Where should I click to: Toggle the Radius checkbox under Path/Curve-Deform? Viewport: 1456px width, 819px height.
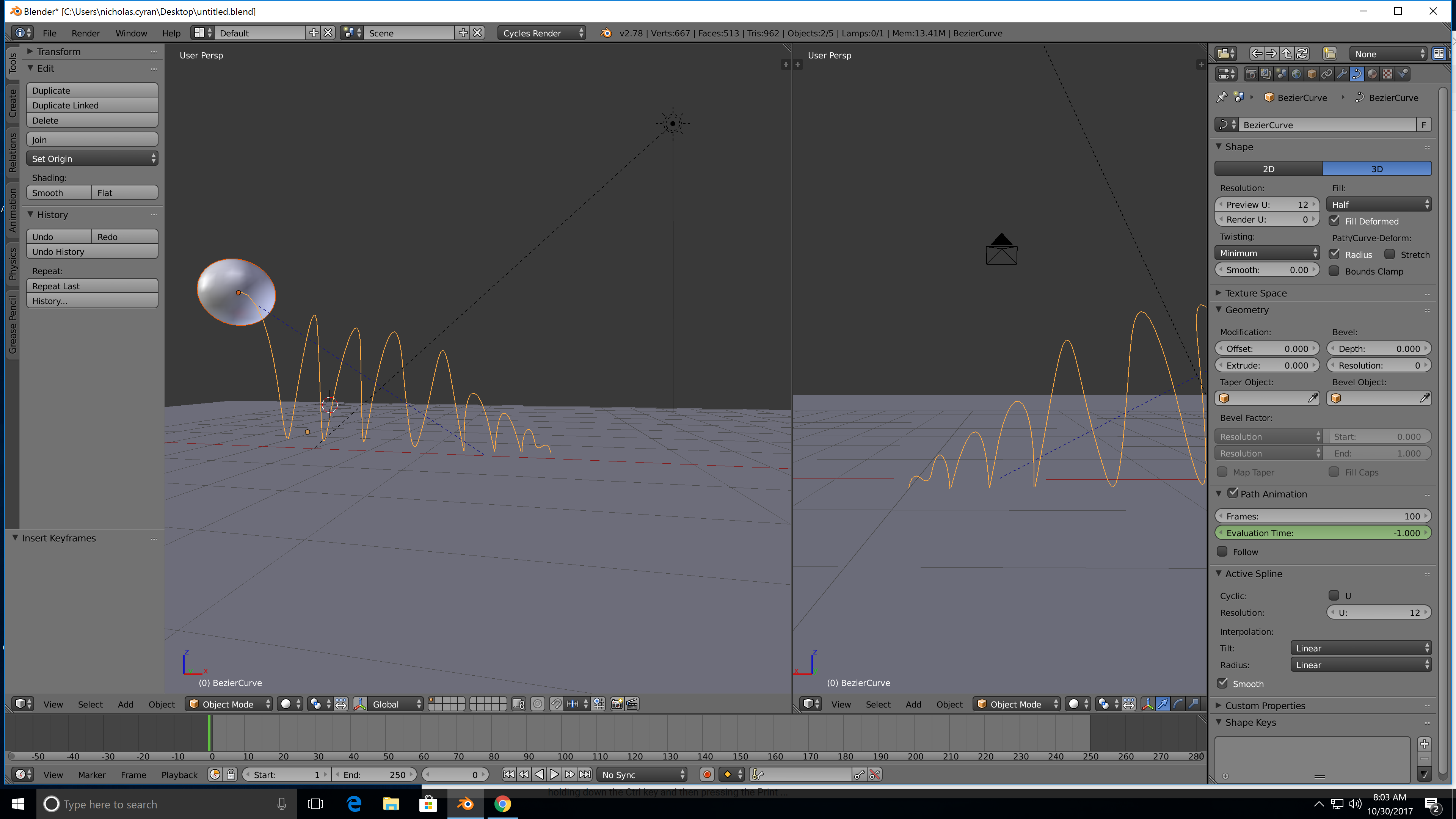coord(1335,254)
